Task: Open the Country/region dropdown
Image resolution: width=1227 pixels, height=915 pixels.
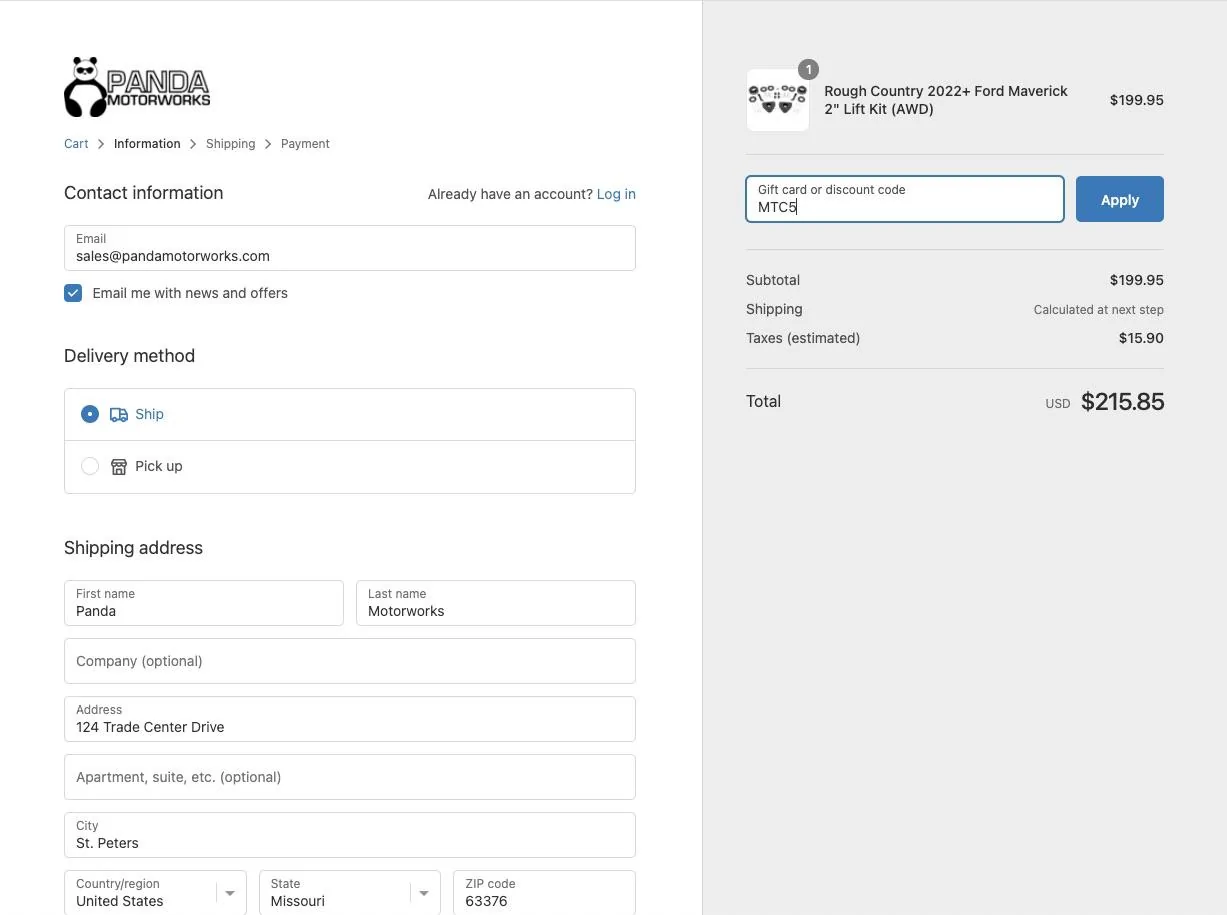Action: [155, 893]
